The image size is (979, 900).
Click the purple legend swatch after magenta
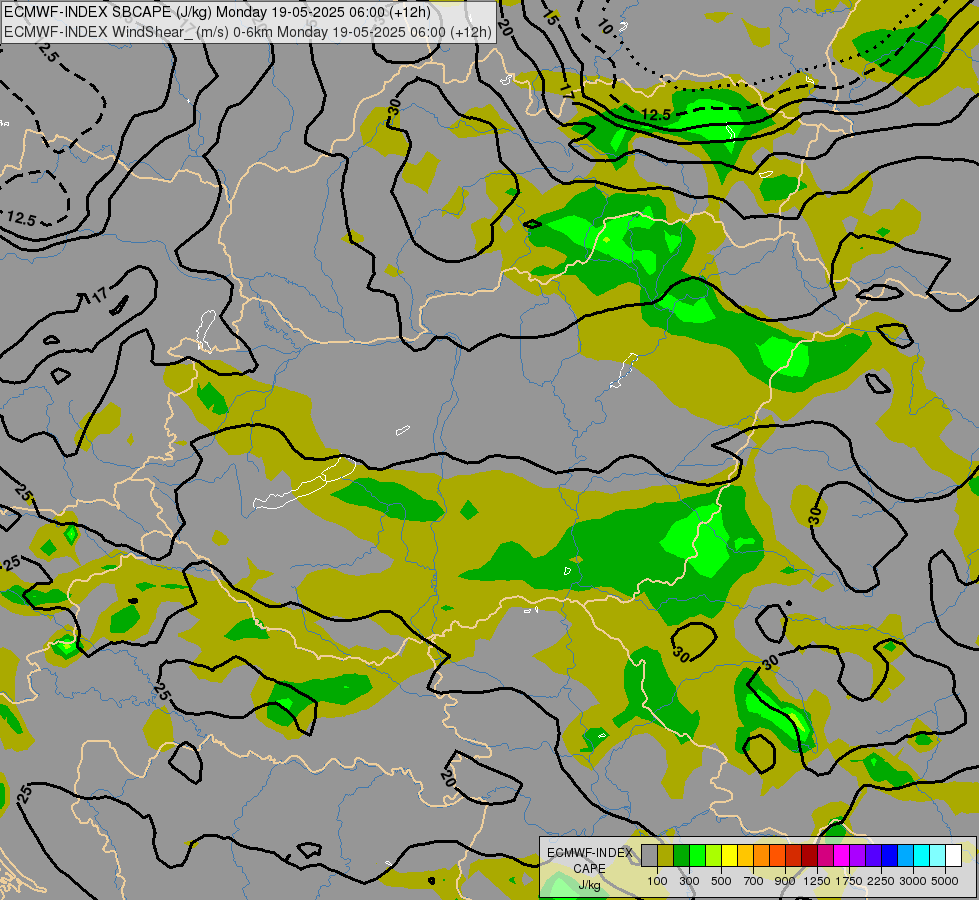tap(857, 856)
